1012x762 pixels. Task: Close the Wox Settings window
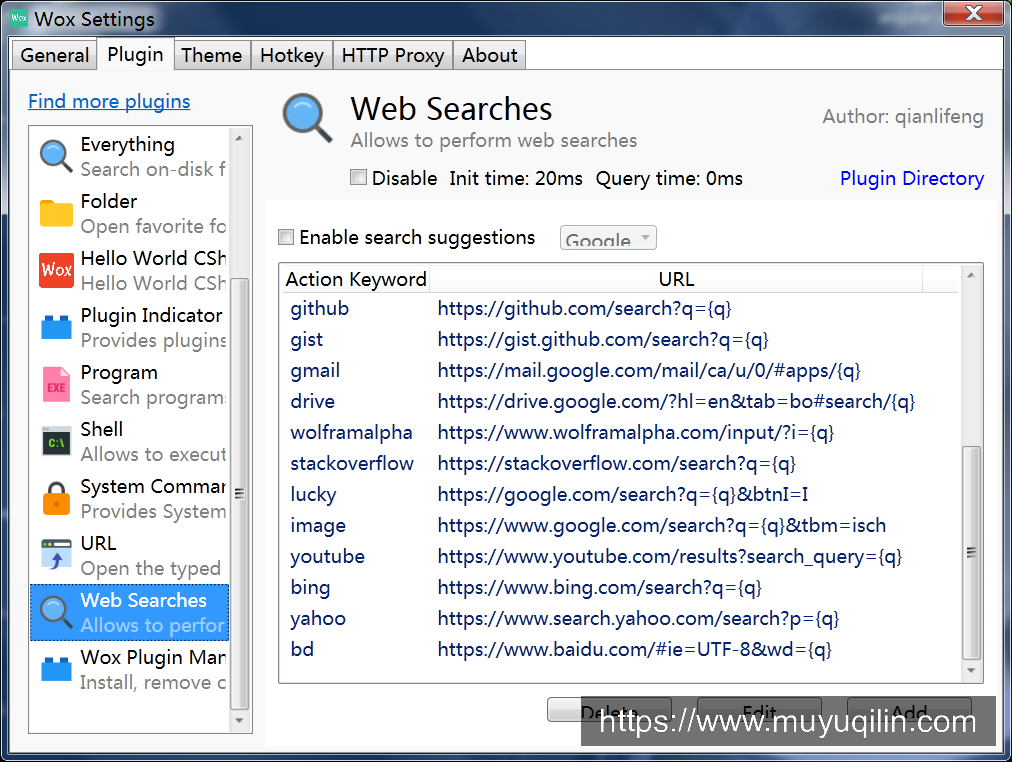[973, 13]
